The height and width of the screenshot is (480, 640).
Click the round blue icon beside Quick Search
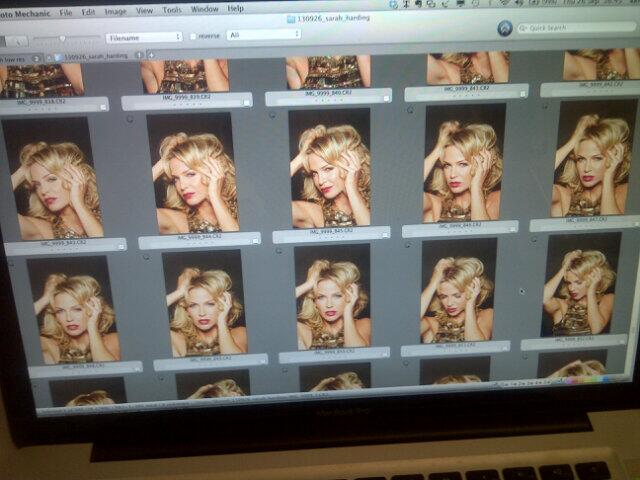(x=505, y=28)
